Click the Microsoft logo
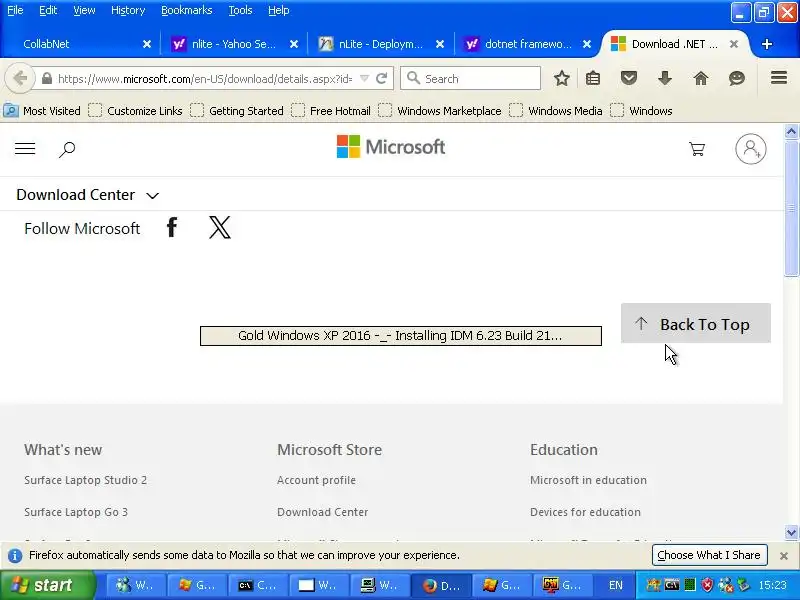This screenshot has height=600, width=800. [x=391, y=147]
